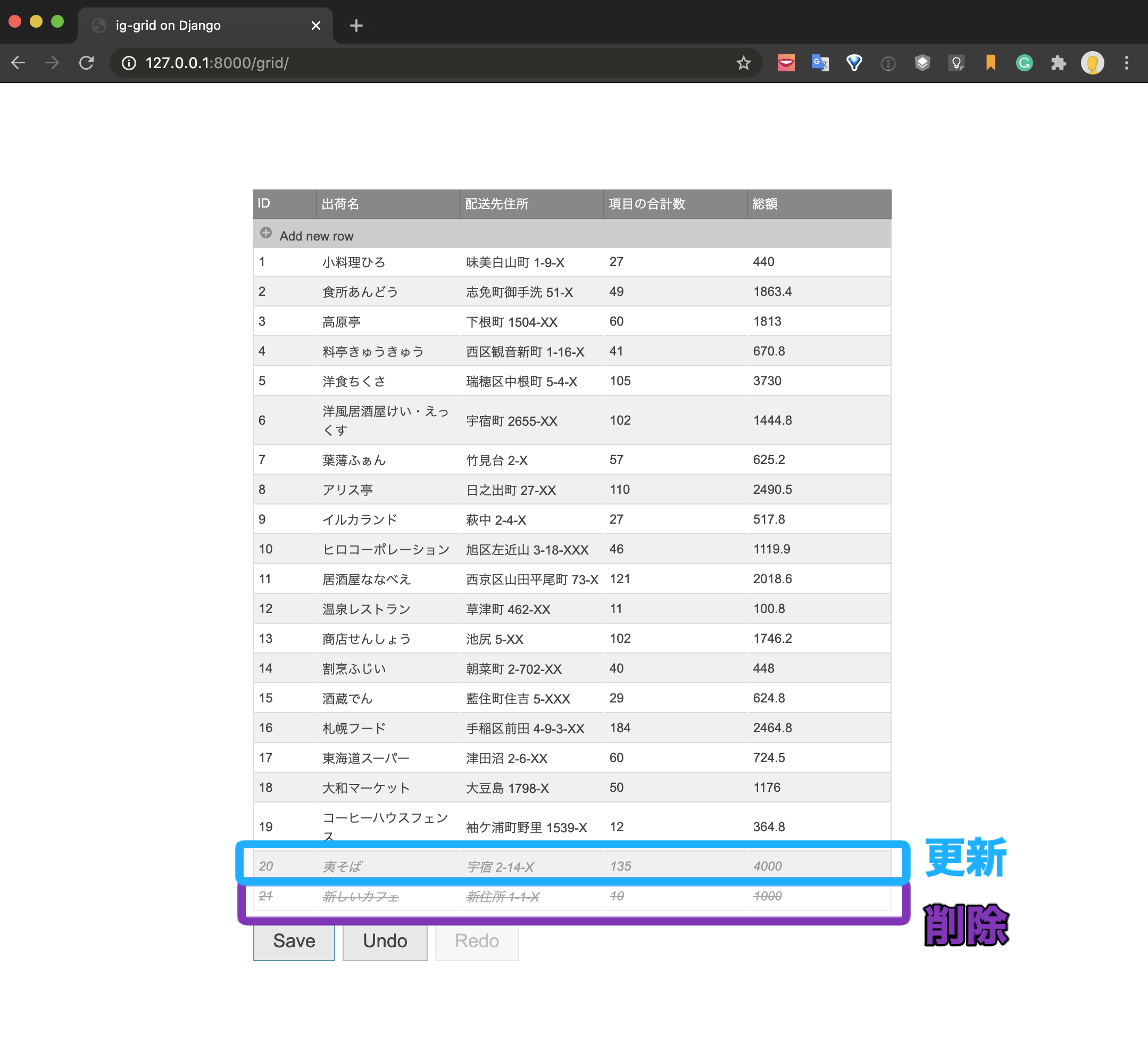Viewport: 1148px width, 1042px height.
Task: Open the Google Translate extension
Action: click(819, 63)
